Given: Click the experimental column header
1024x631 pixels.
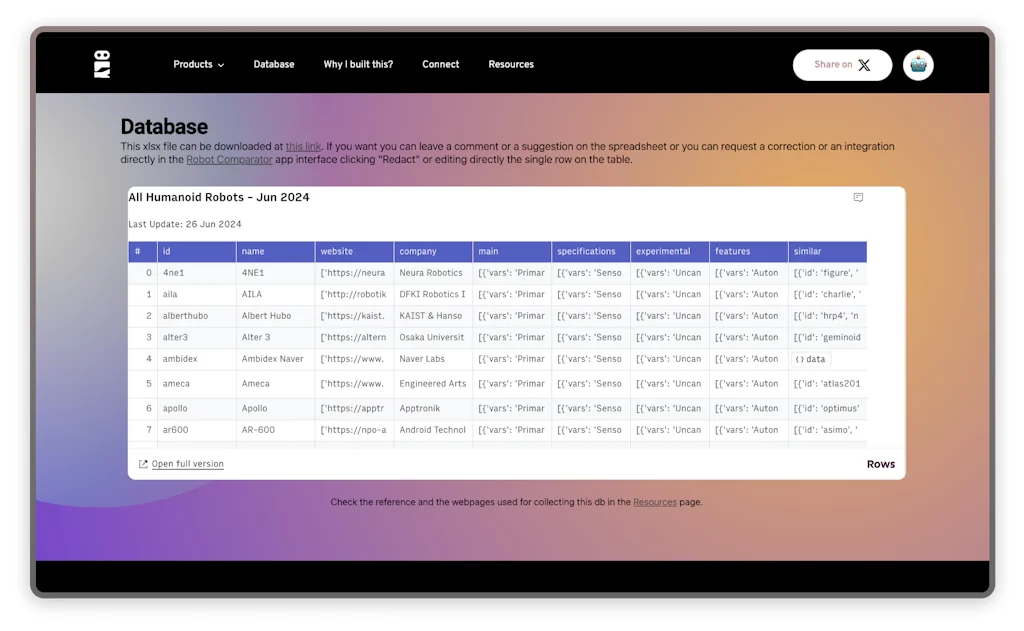Looking at the screenshot, I should click(670, 251).
